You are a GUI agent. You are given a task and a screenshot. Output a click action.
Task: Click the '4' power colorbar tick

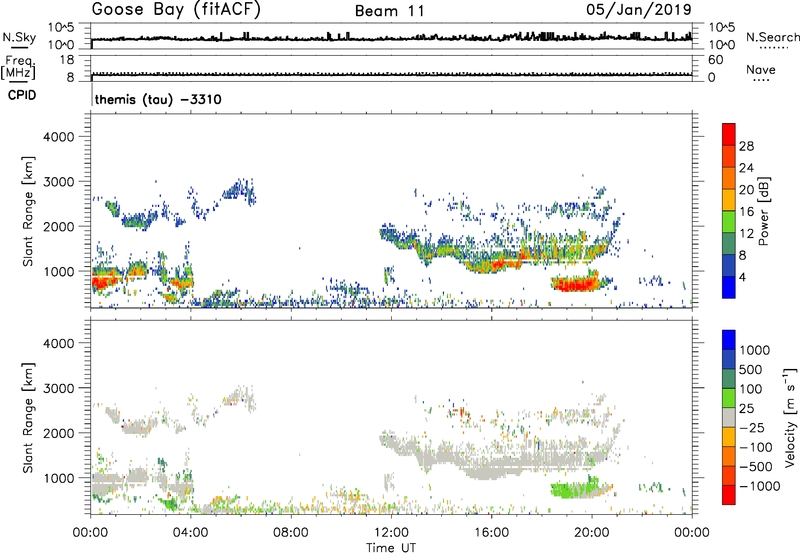(742, 277)
